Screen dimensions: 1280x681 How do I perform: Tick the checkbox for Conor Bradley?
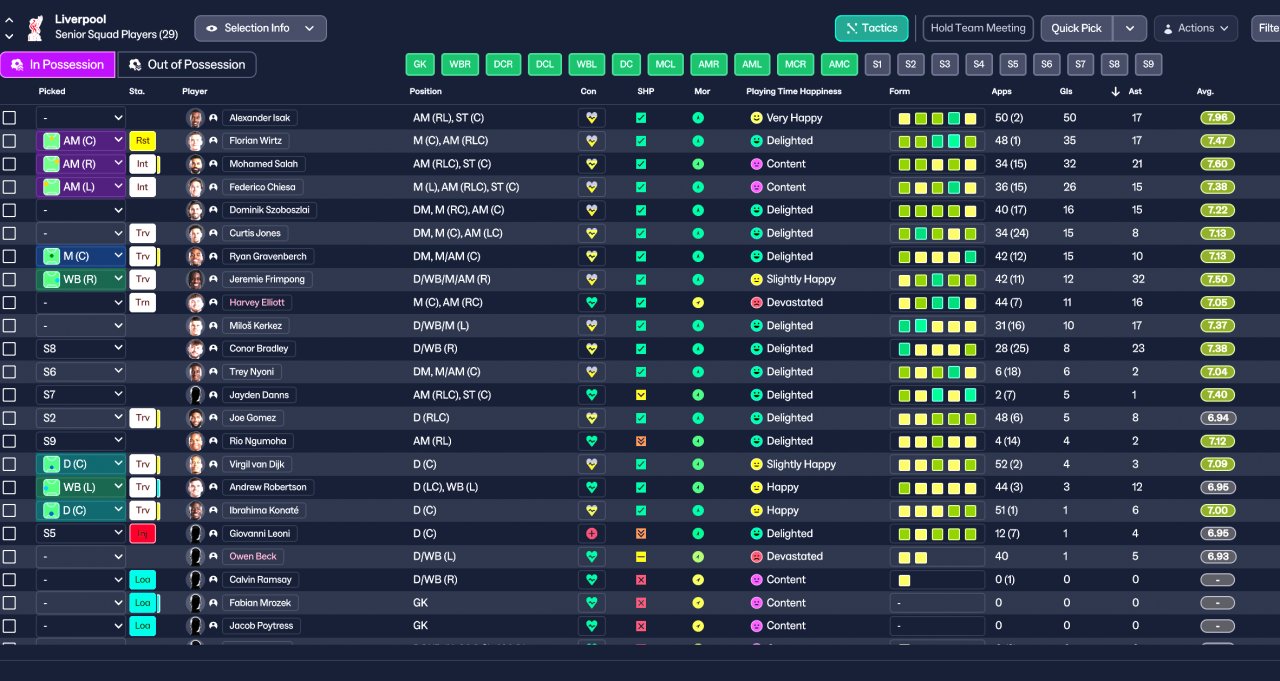tap(9, 349)
